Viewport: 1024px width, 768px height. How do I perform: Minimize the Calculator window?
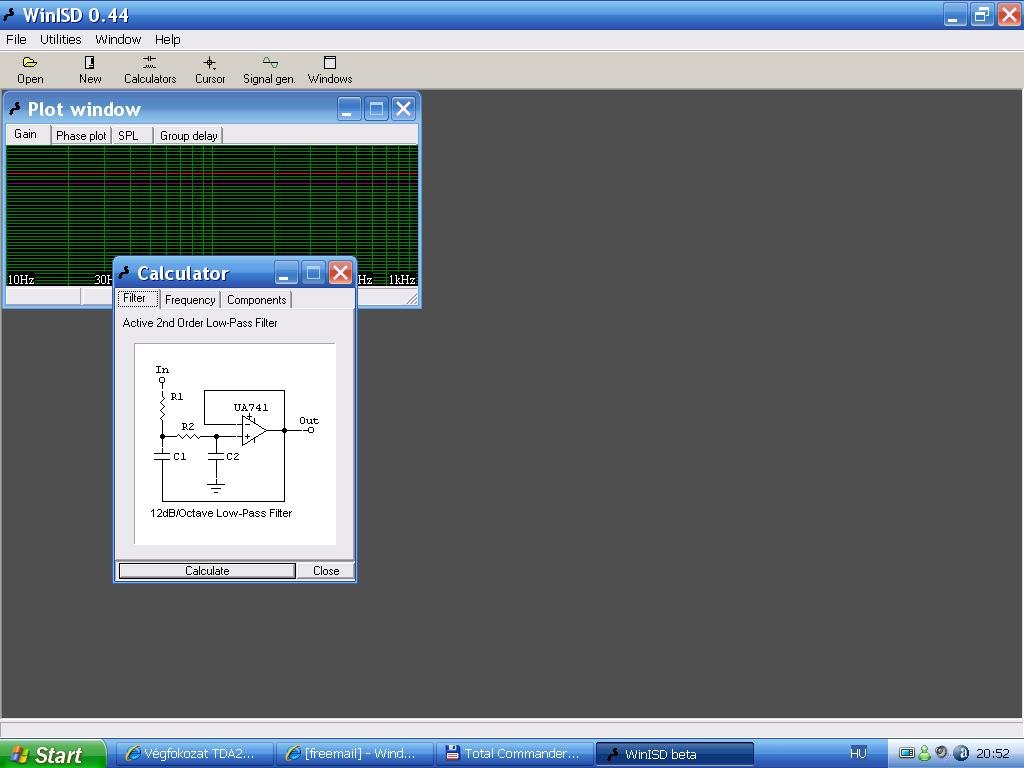tap(285, 273)
